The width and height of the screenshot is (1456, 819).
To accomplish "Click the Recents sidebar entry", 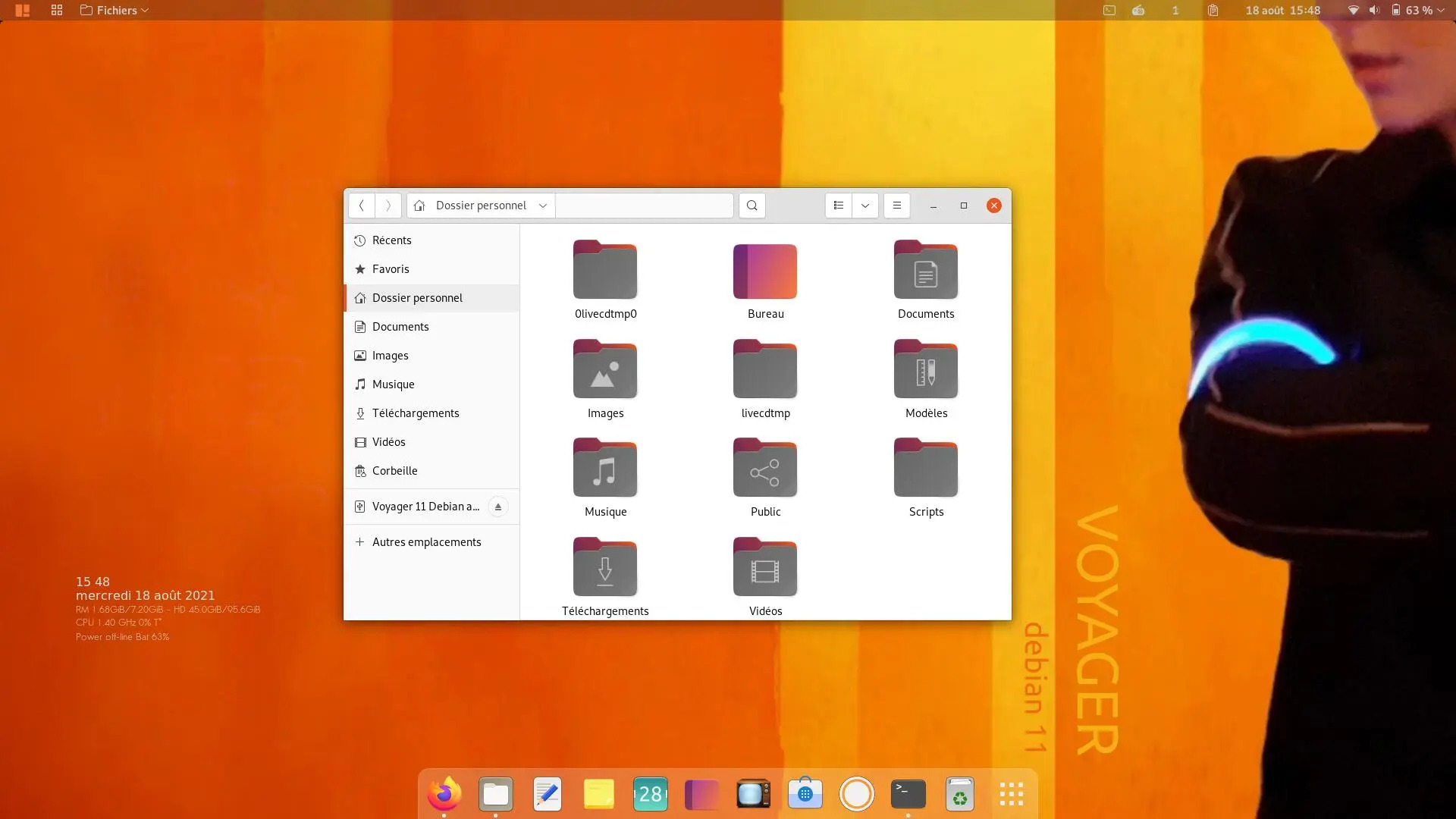I will 392,239.
